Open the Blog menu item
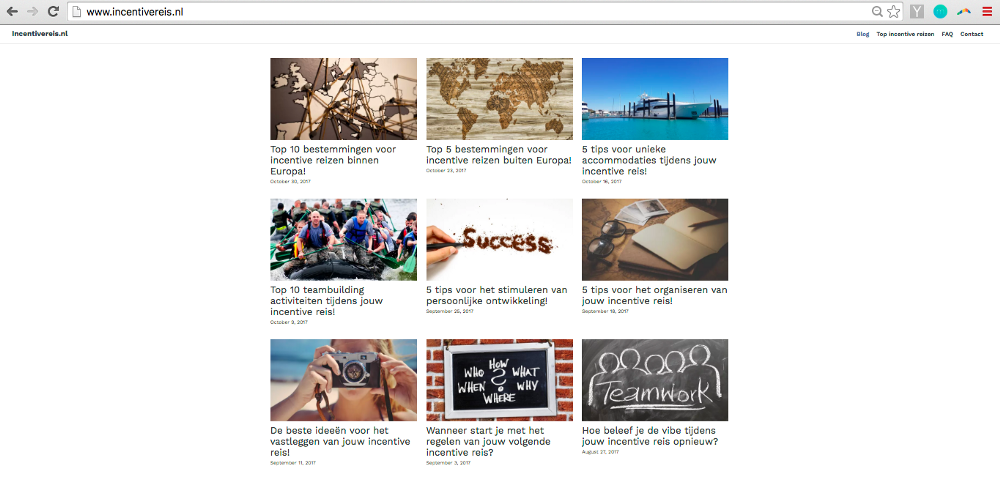The image size is (1000, 479). pos(862,34)
